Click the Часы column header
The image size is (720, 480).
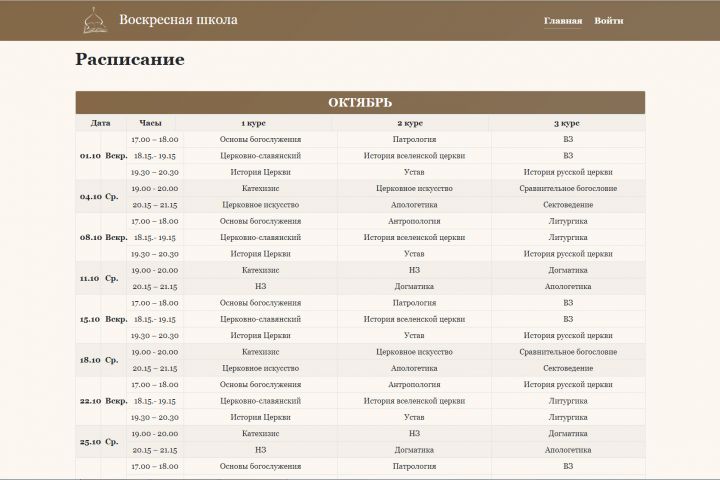click(x=150, y=123)
